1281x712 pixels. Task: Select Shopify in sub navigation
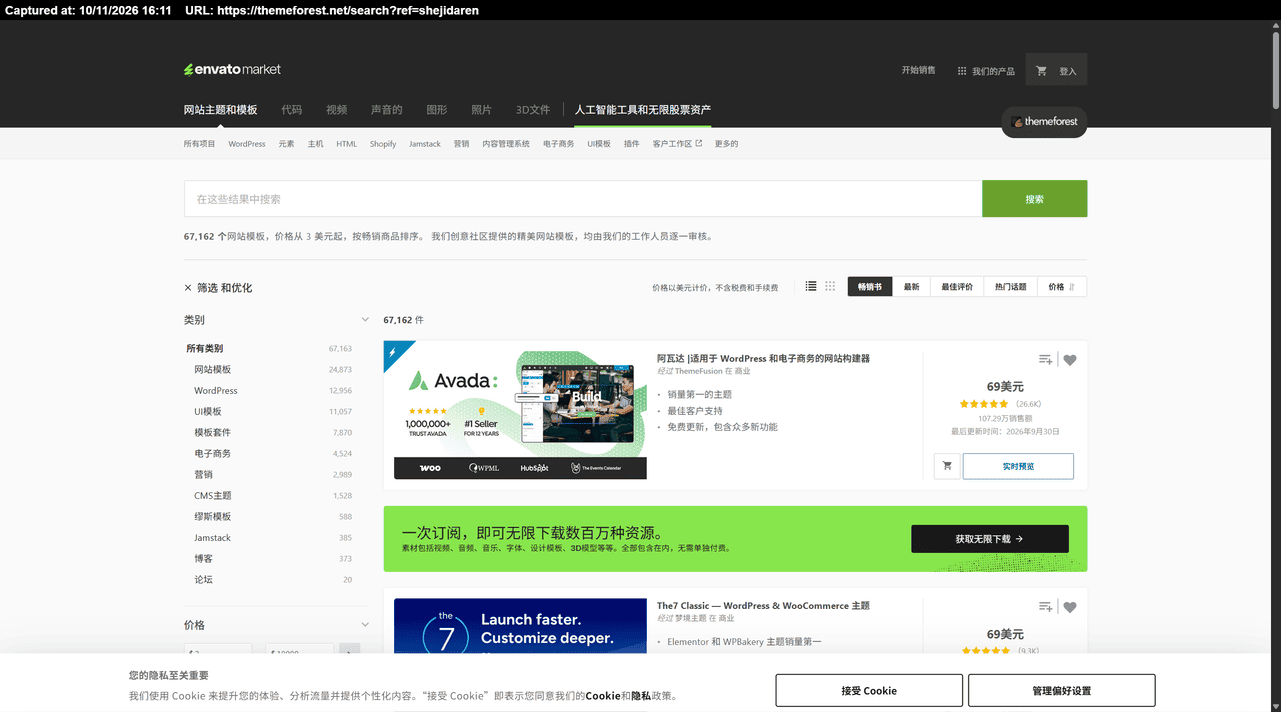pyautogui.click(x=383, y=144)
